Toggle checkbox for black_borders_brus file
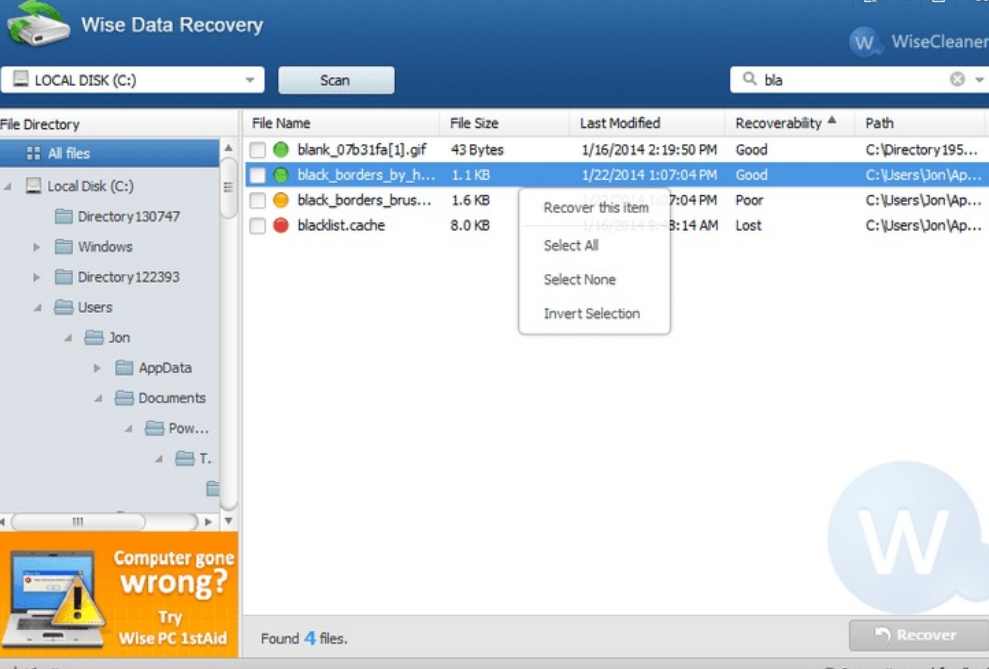This screenshot has width=989, height=669. [258, 200]
